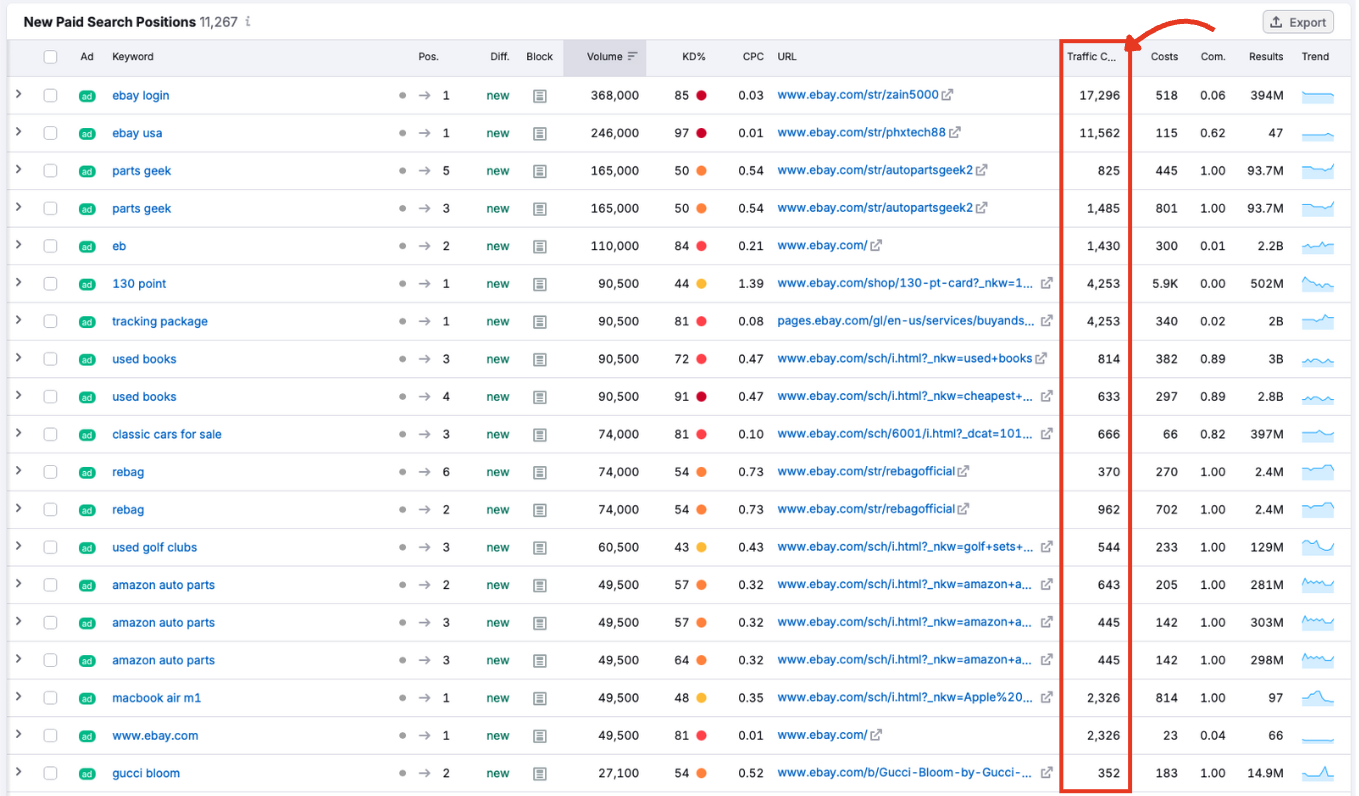Open the external link icon for rebagofficial URL

click(x=965, y=471)
